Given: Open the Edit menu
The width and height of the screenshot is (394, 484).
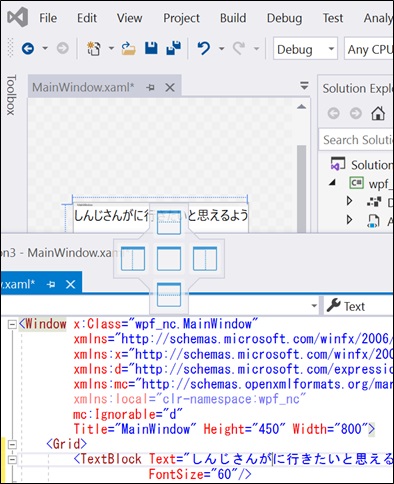Looking at the screenshot, I should [x=87, y=18].
